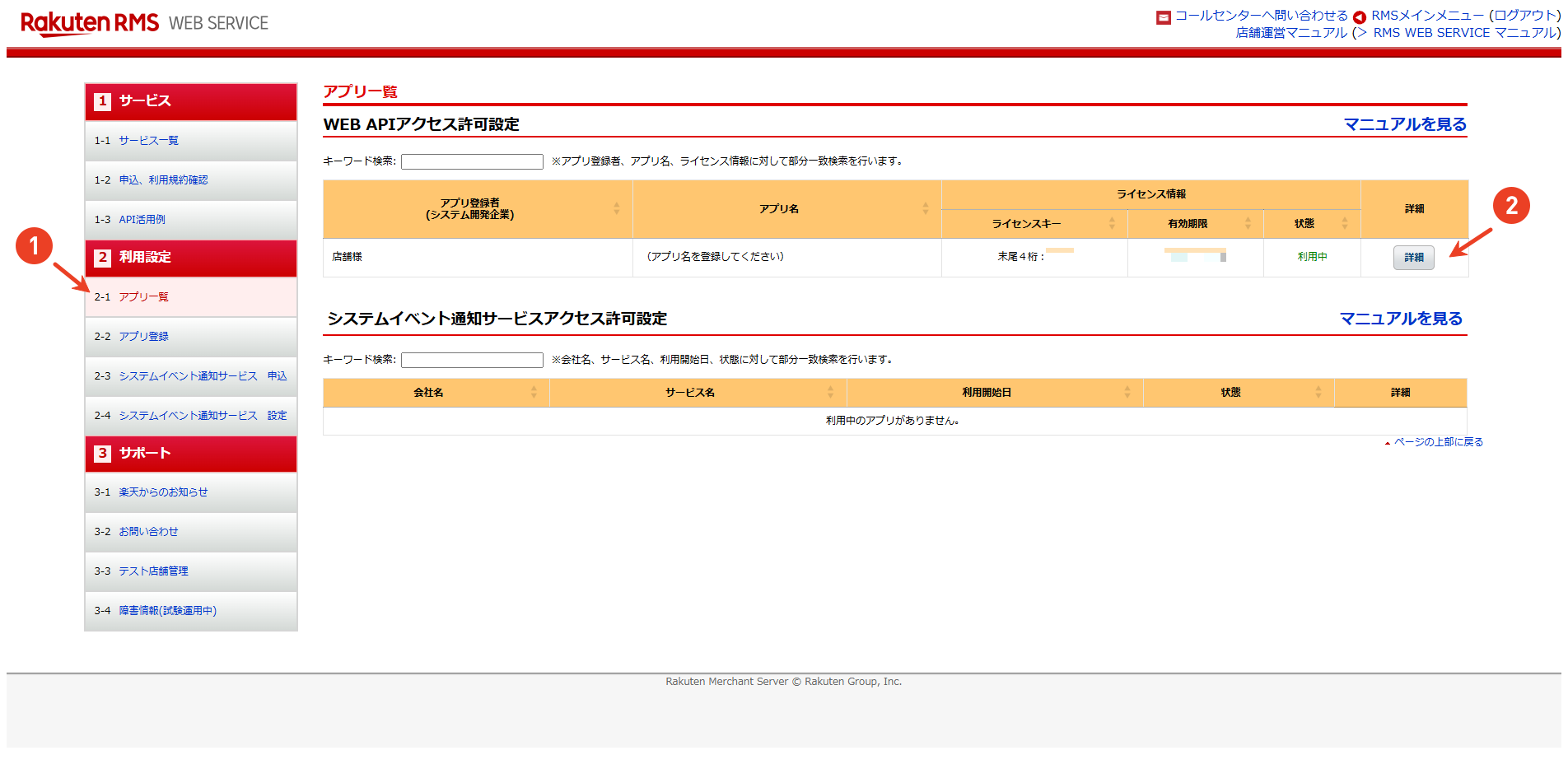Open 2-3 システムイベント通知サービス 申込

[191, 376]
